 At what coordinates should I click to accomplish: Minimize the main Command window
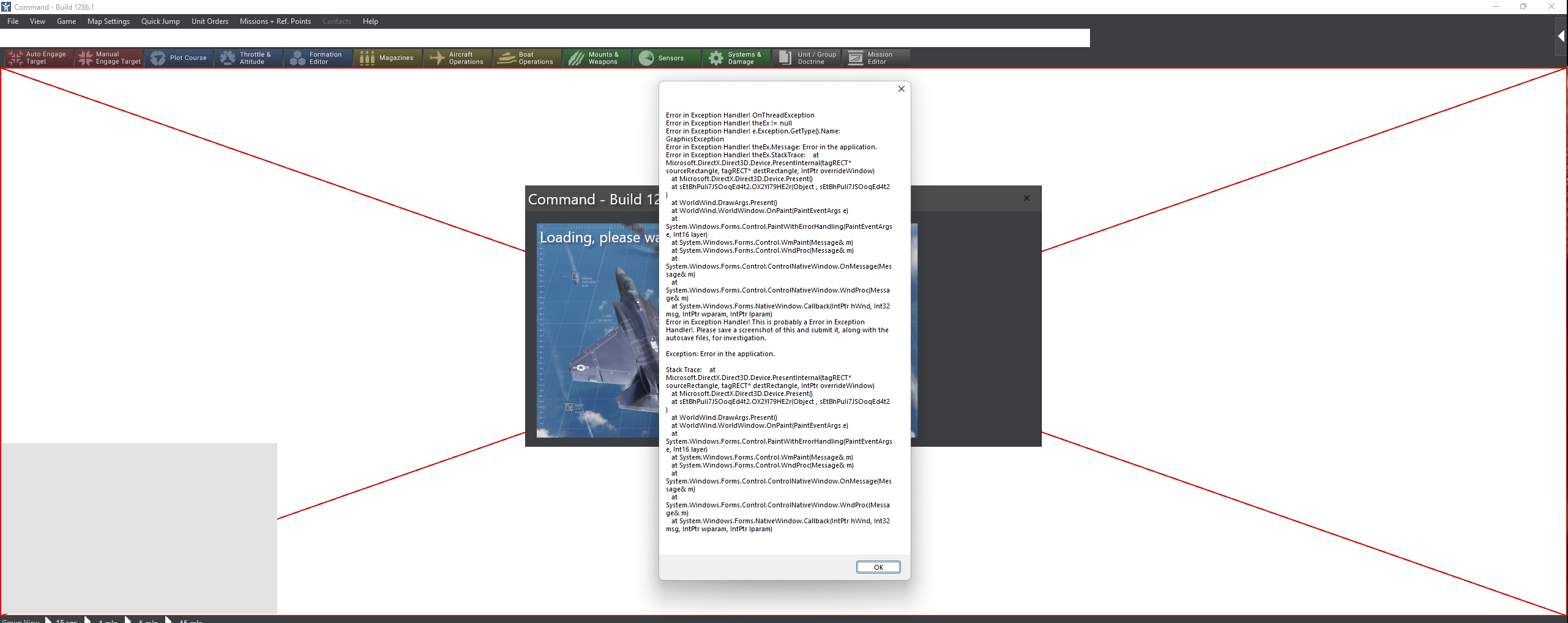1495,7
